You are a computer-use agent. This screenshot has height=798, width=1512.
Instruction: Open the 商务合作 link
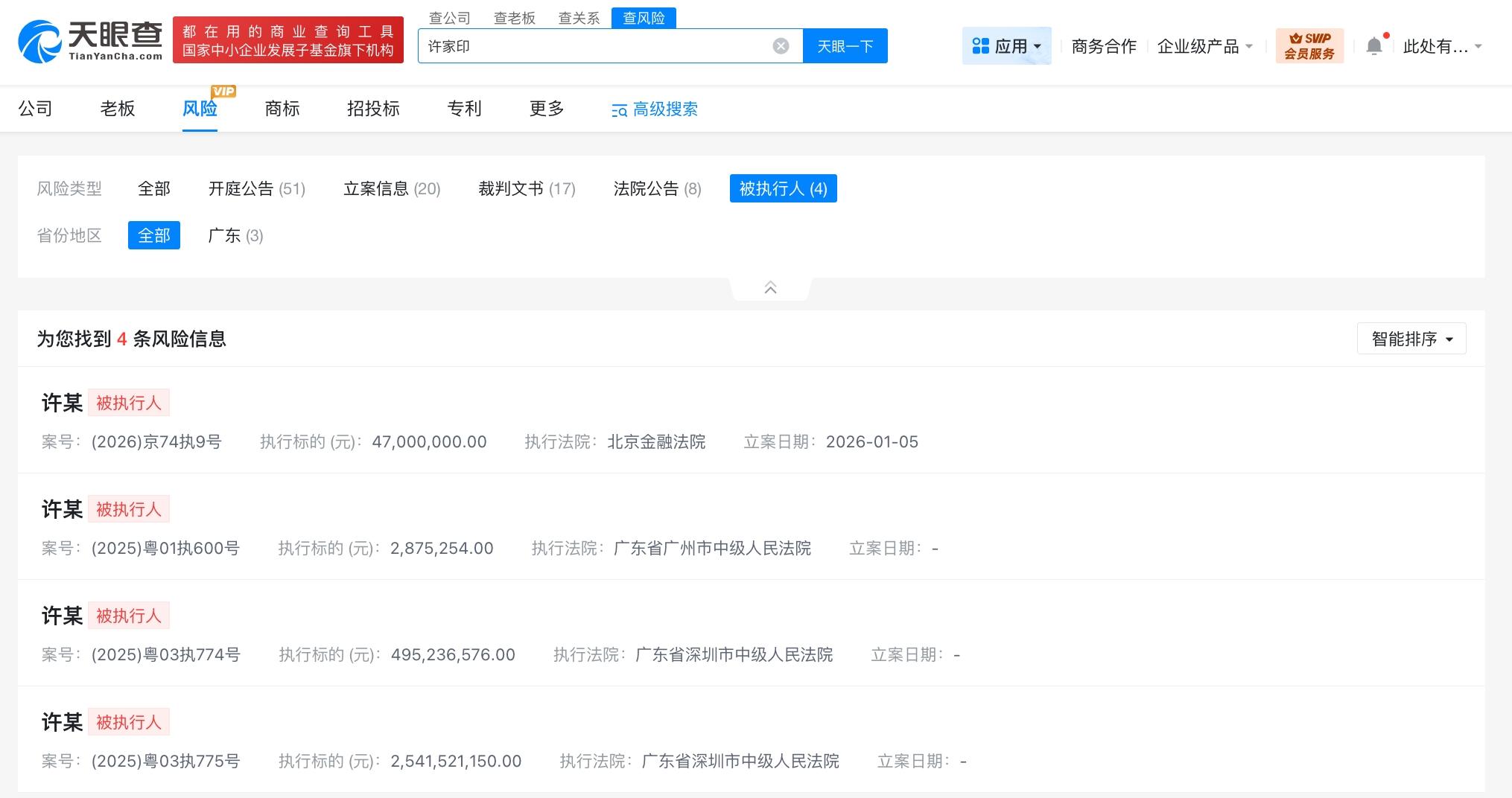1104,46
